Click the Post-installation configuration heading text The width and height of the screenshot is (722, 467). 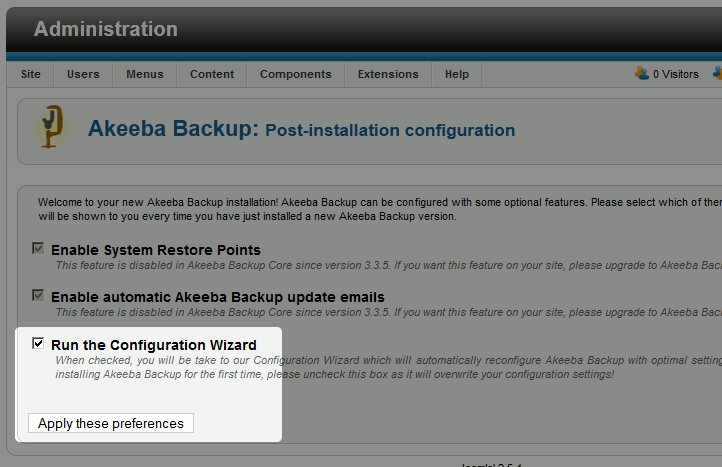click(x=390, y=130)
